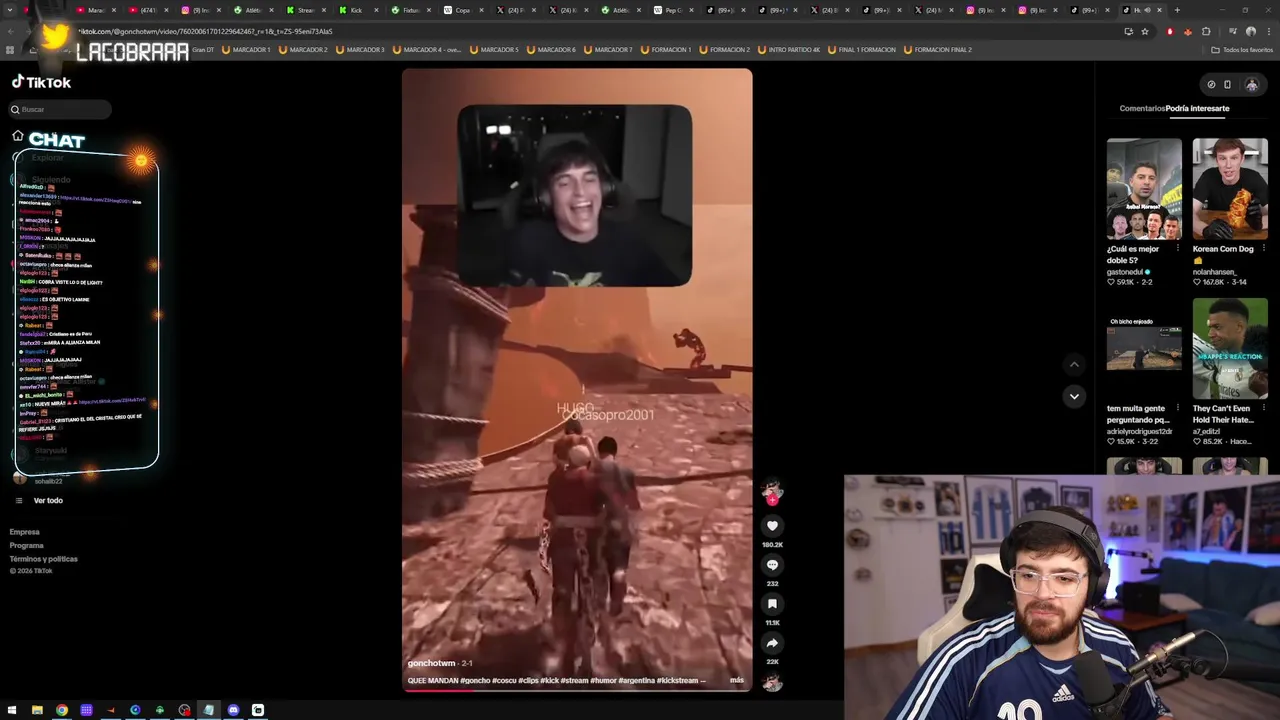Screen dimensions: 1280x720
Task: Open a new browser tab with plus
Action: (1177, 10)
